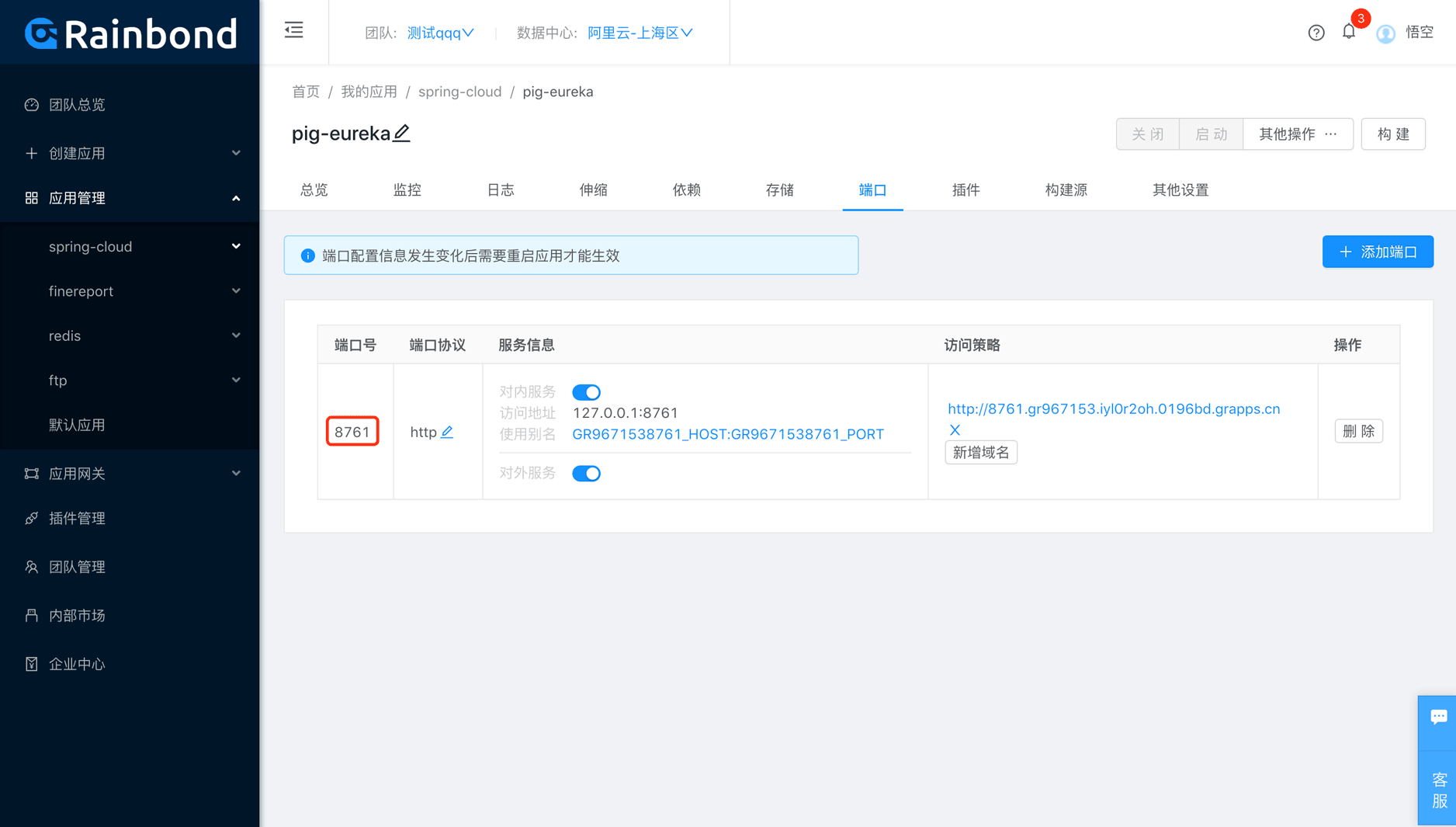Image resolution: width=1456 pixels, height=827 pixels.
Task: Open the 8761 grapps.cn access URL
Action: coord(1114,408)
